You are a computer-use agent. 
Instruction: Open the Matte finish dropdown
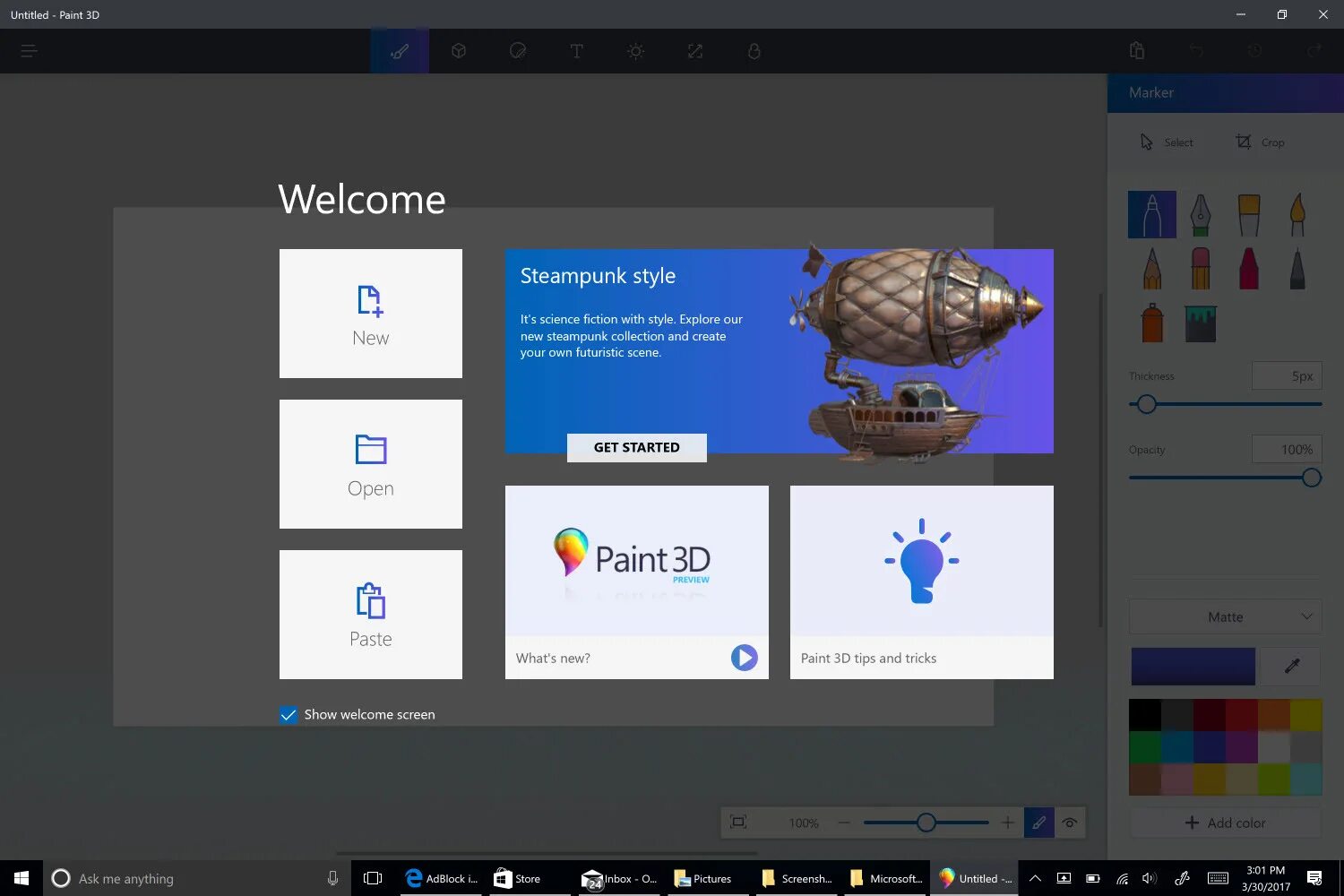pos(1225,616)
